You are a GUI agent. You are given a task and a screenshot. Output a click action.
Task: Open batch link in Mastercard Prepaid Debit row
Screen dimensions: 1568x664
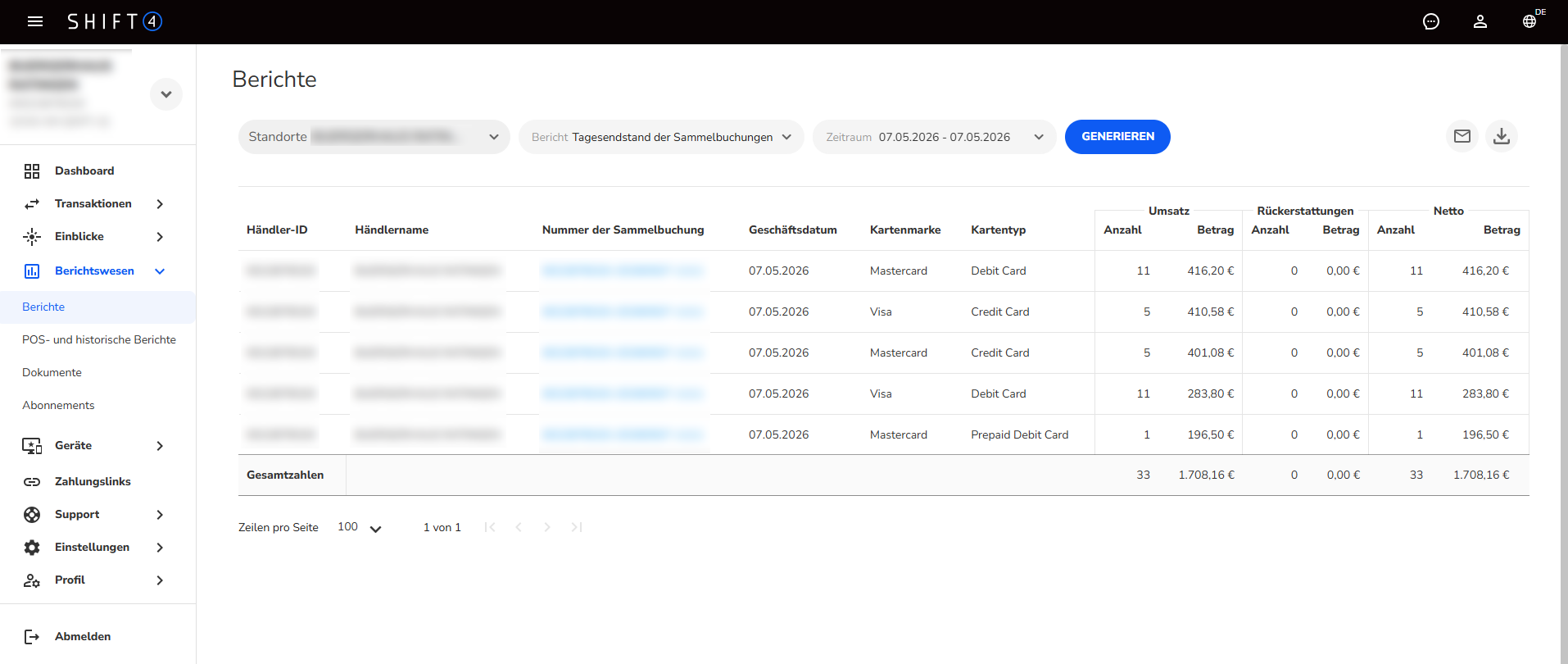click(x=623, y=434)
